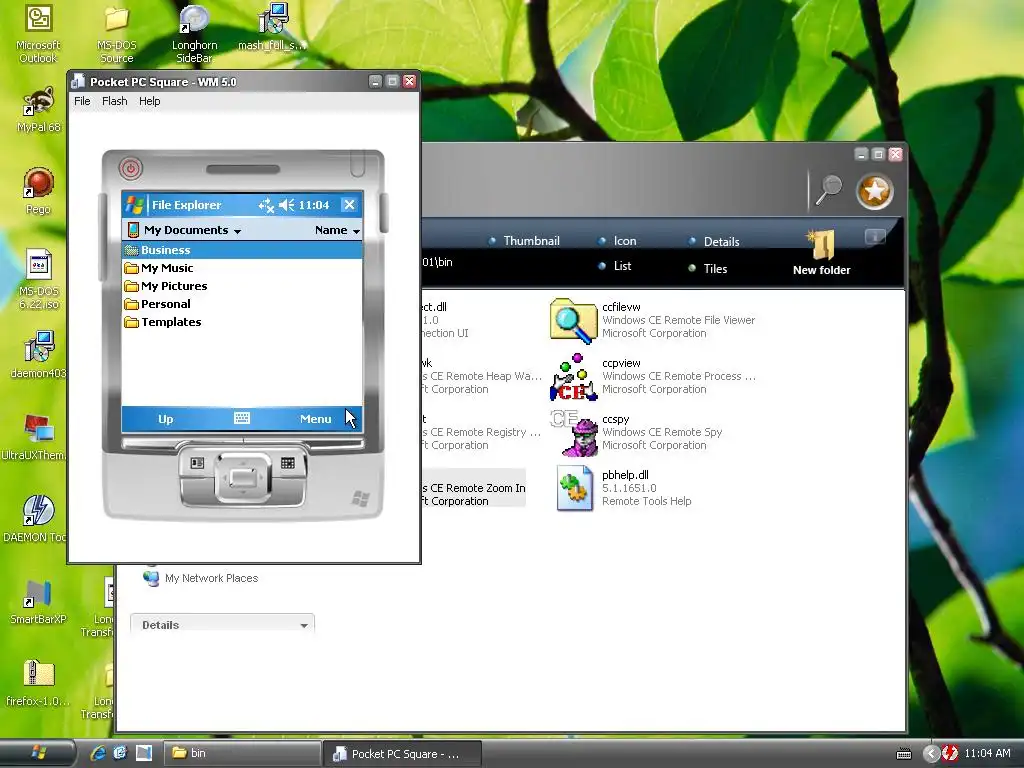Open the on-screen keyboard icon
This screenshot has height=768, width=1024.
click(x=242, y=418)
